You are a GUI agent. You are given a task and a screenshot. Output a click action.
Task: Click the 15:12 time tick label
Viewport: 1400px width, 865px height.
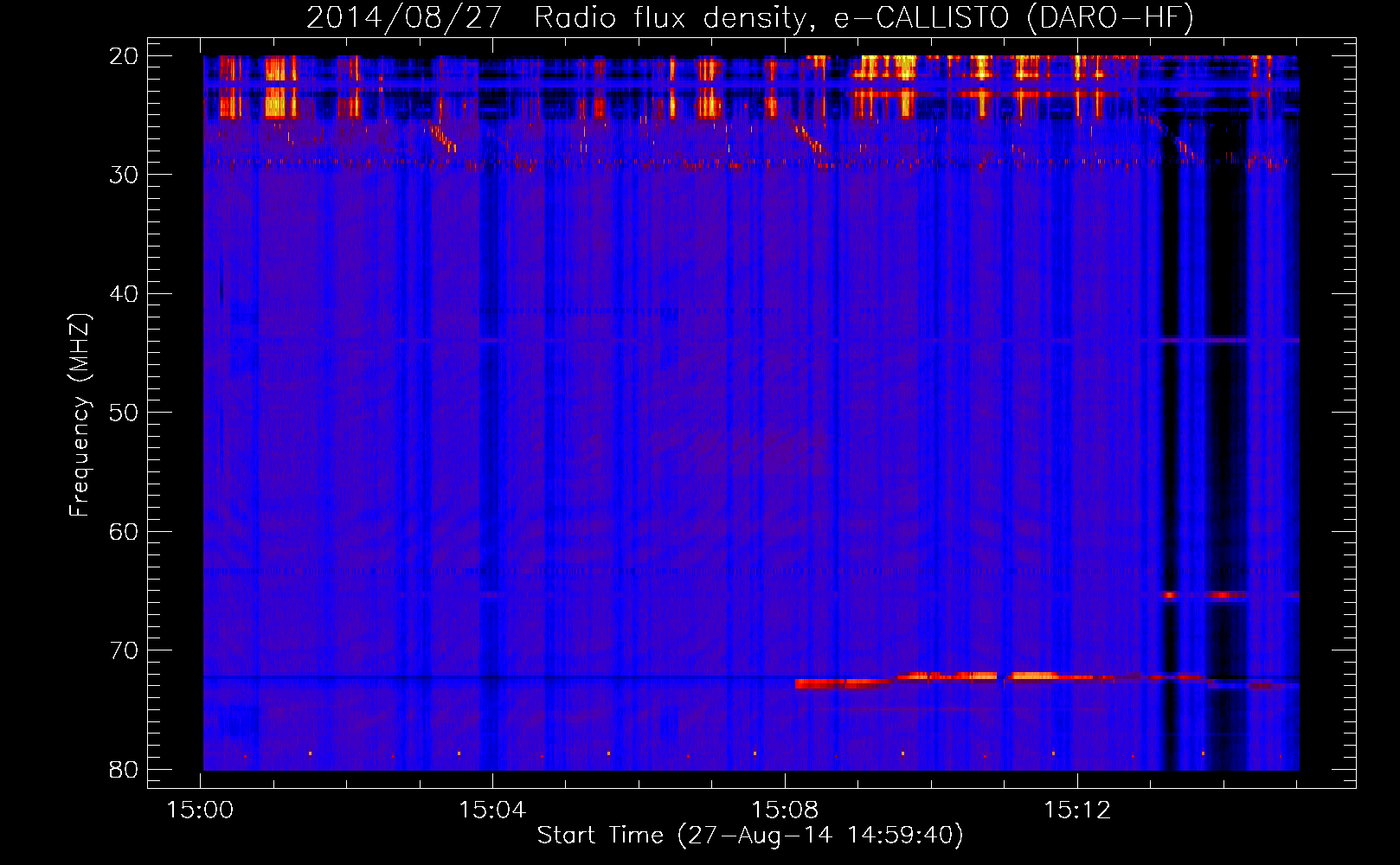(1077, 811)
